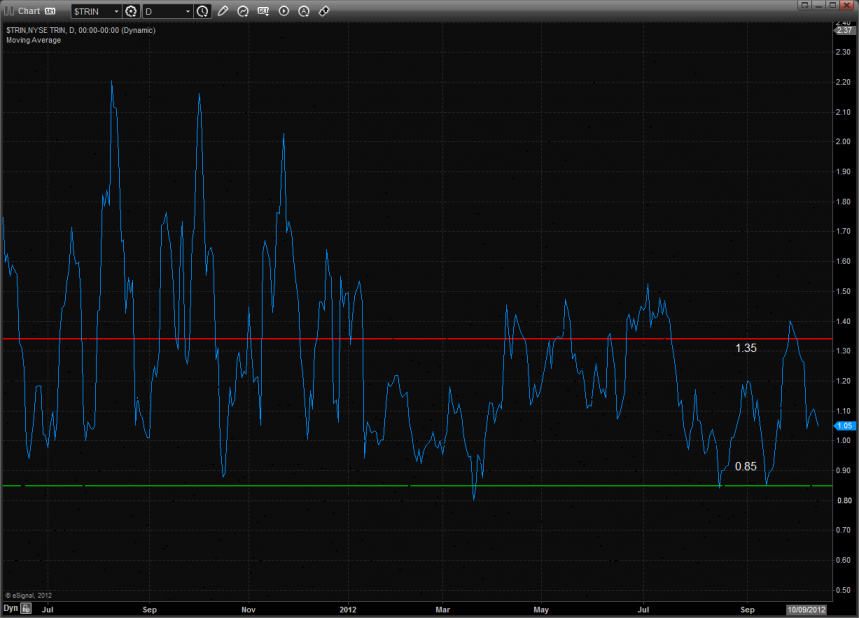Click the circular play icon
Screen dimensions: 859x618
283,11
